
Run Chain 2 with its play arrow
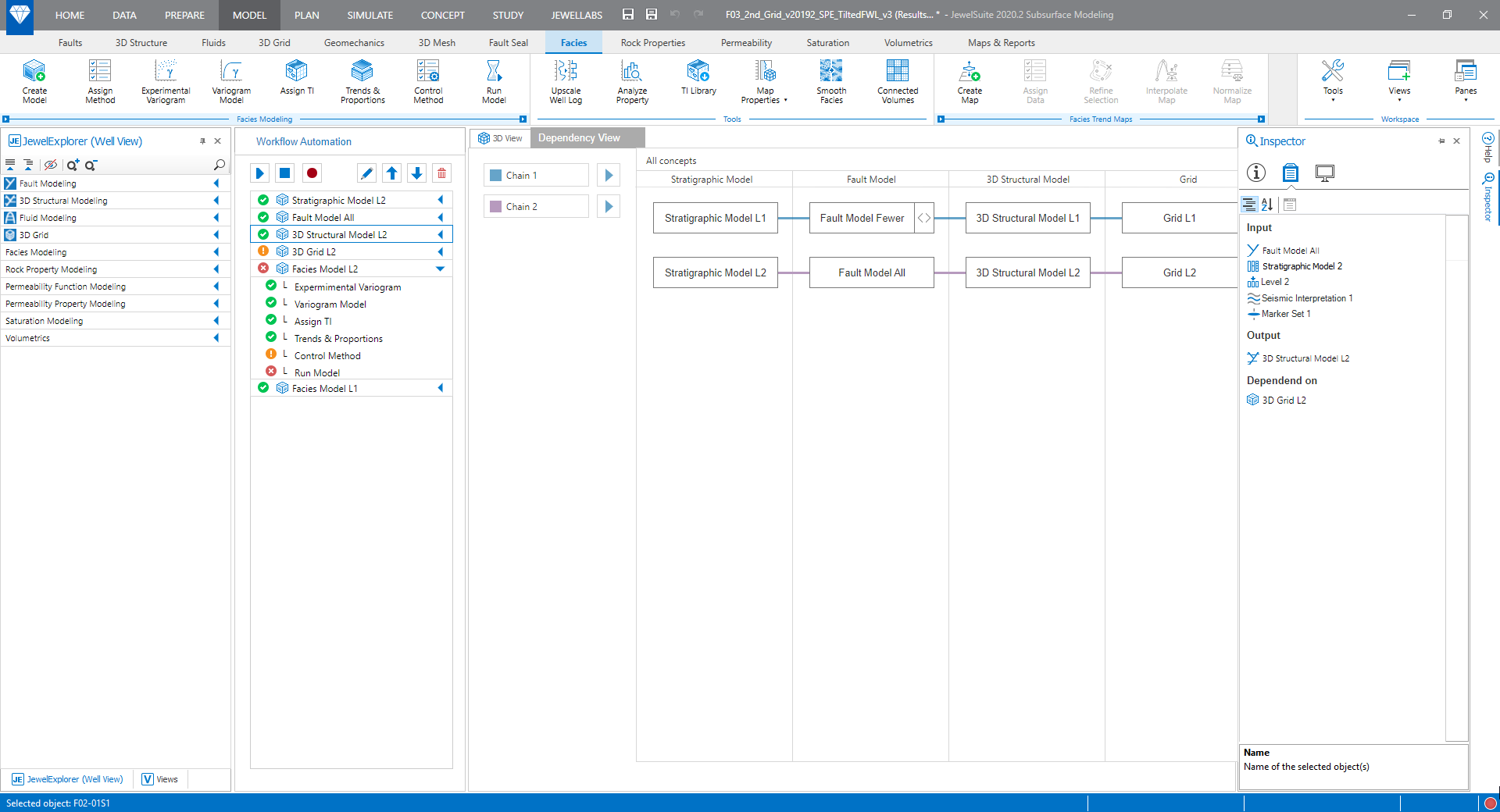[x=609, y=206]
